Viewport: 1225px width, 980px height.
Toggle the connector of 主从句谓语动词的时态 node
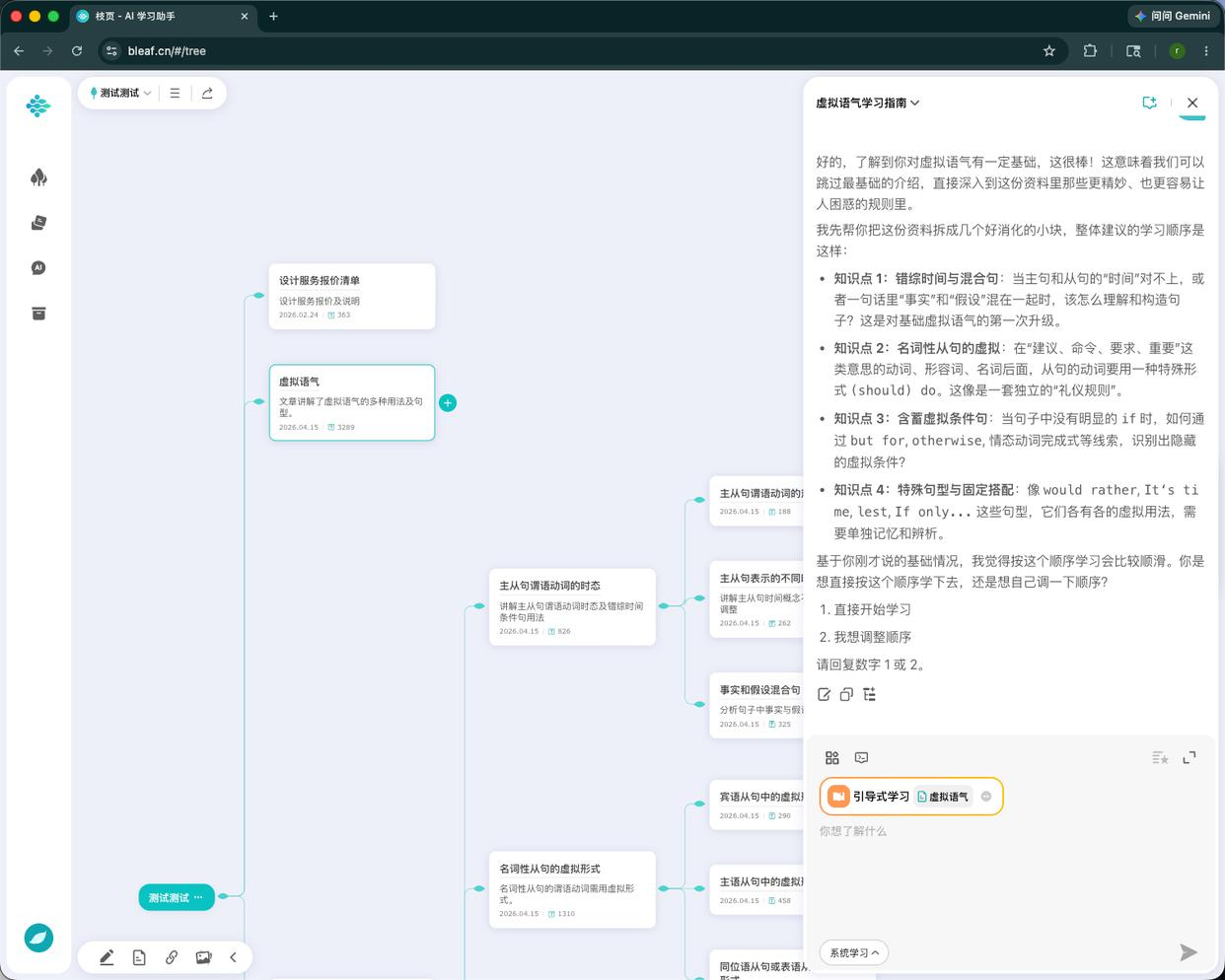click(664, 605)
